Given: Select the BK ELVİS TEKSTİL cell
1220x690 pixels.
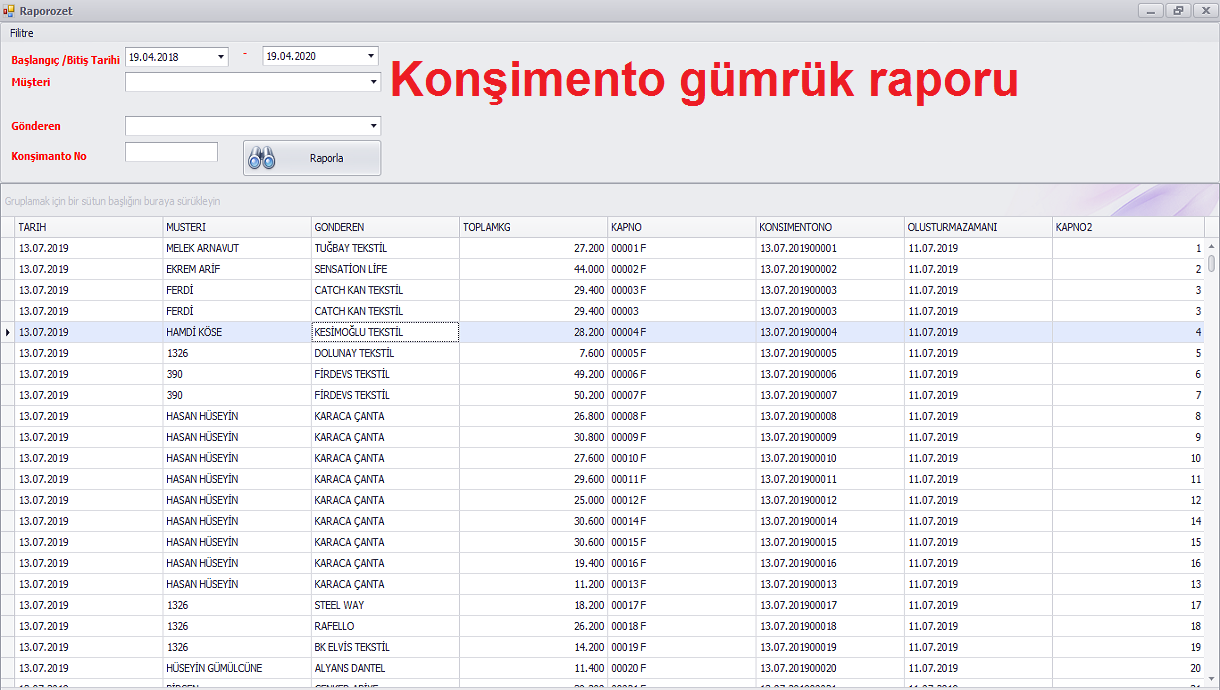Looking at the screenshot, I should click(x=385, y=647).
